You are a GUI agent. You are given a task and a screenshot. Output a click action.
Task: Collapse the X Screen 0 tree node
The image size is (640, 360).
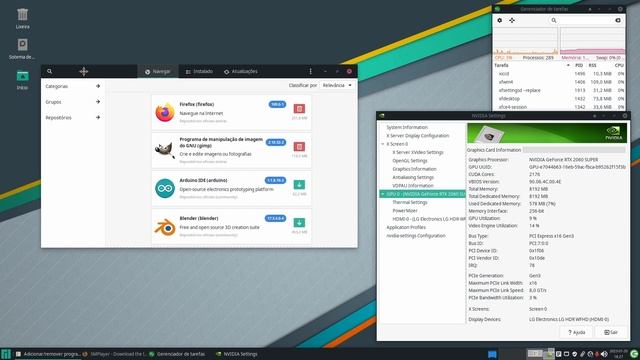382,144
